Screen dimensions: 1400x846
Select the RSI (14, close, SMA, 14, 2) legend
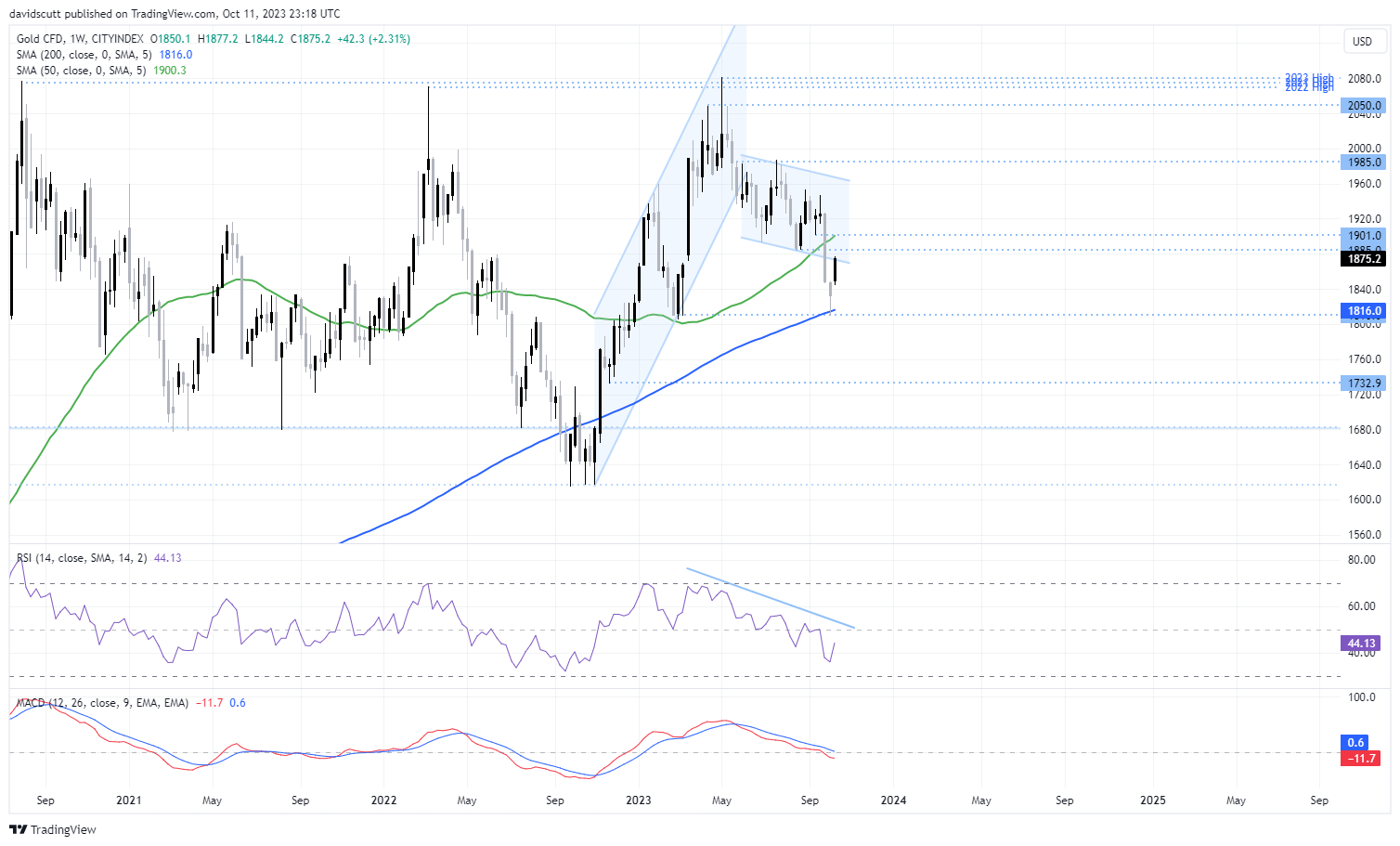(x=82, y=558)
